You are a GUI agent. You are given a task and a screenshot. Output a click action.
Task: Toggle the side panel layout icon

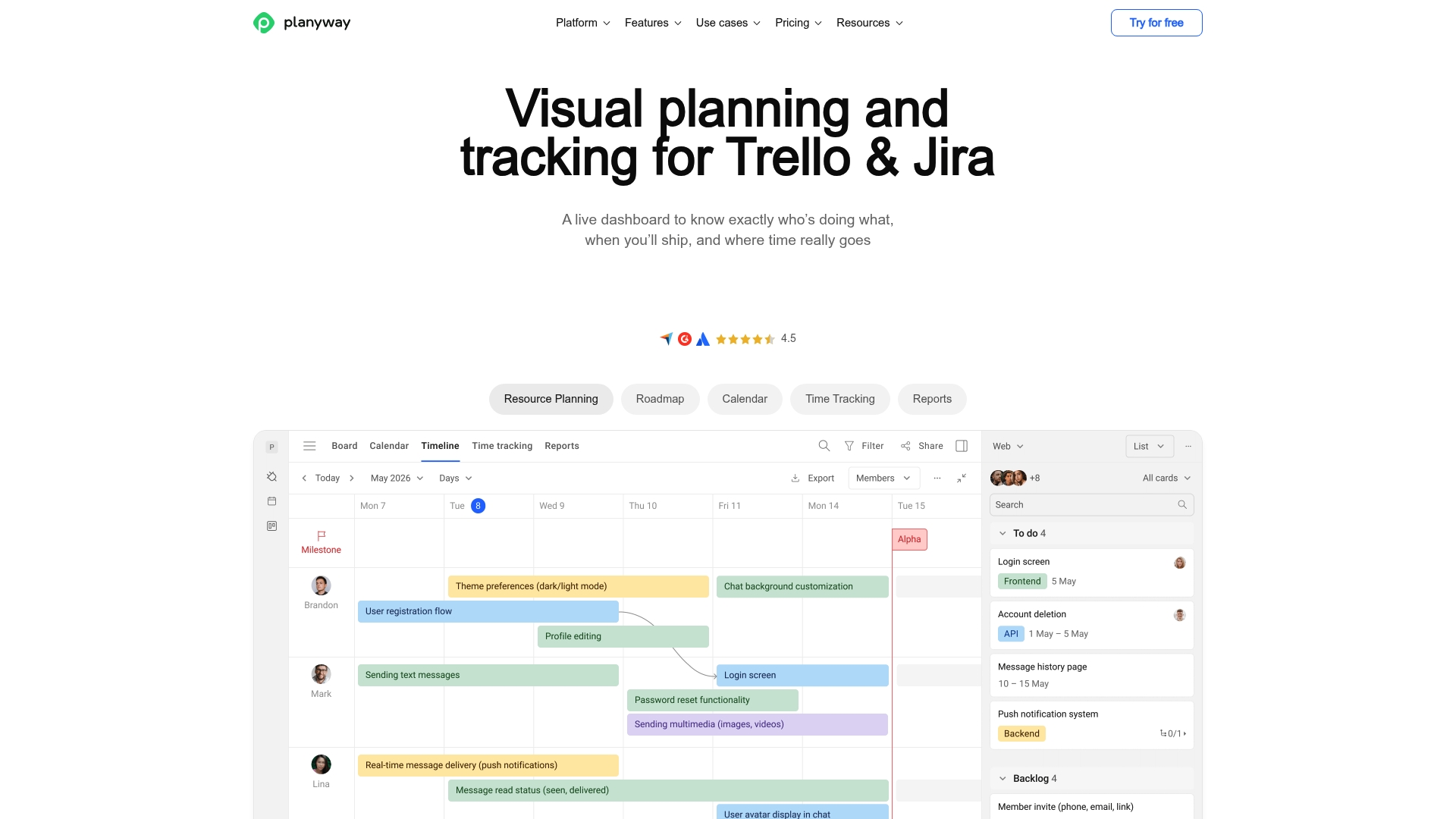[962, 446]
